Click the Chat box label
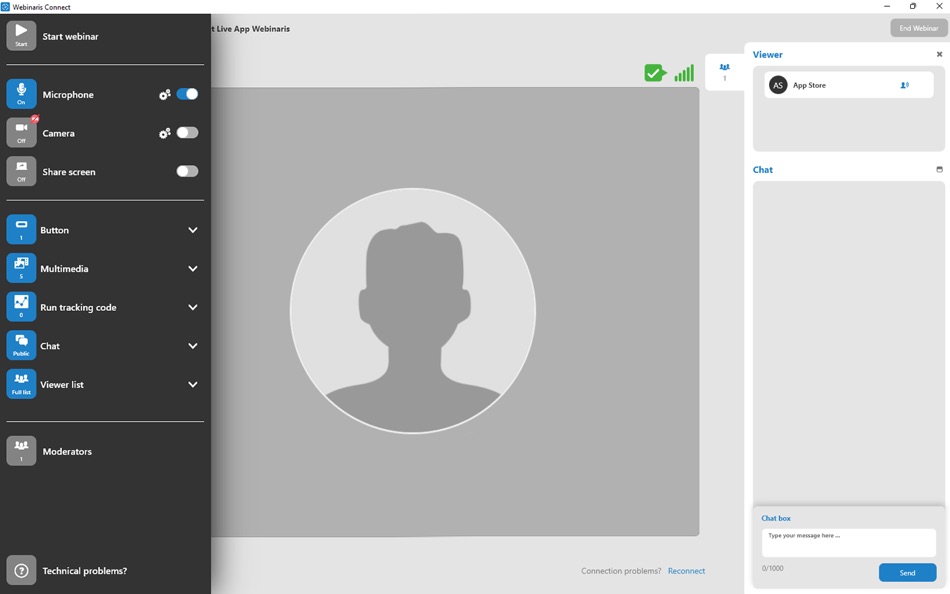This screenshot has height=594, width=950. pyautogui.click(x=776, y=518)
